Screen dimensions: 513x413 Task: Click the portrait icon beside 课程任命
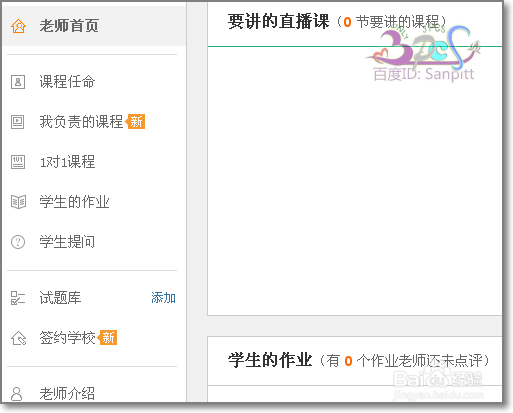click(x=18, y=82)
